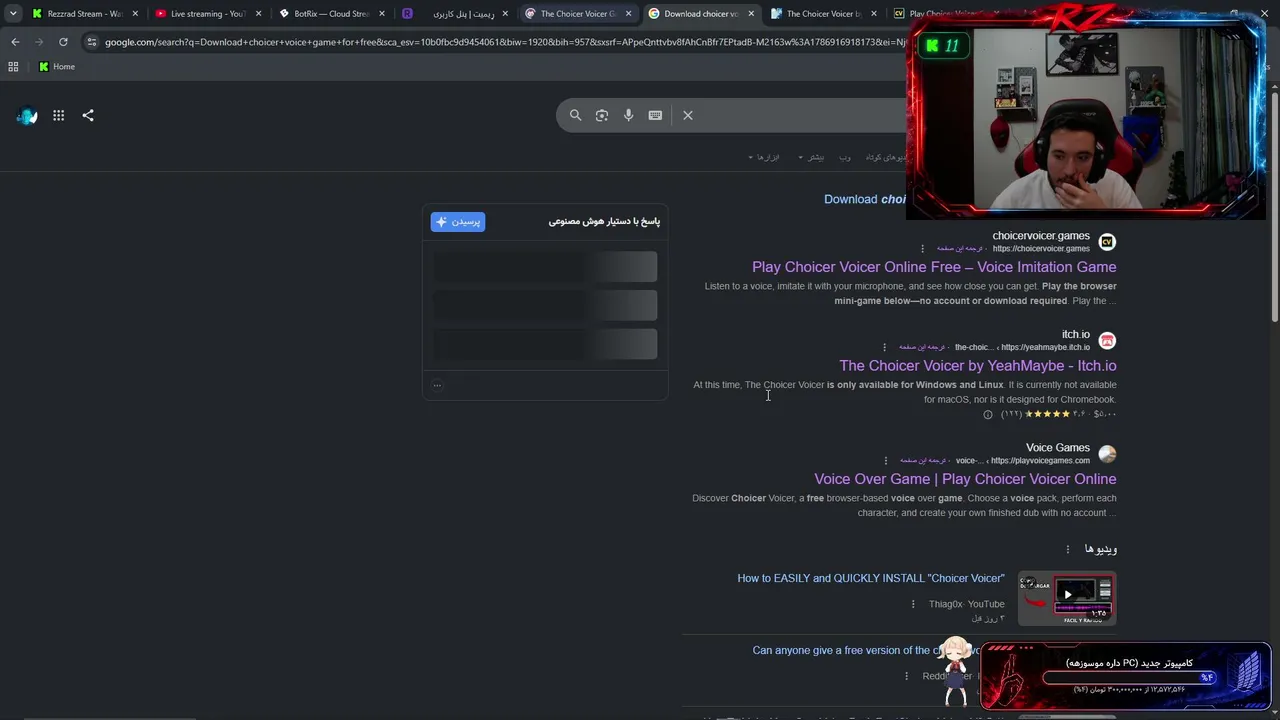This screenshot has height=720, width=1280.
Task: Play the Choicer Voicer install video thumbnail
Action: coord(1067,598)
